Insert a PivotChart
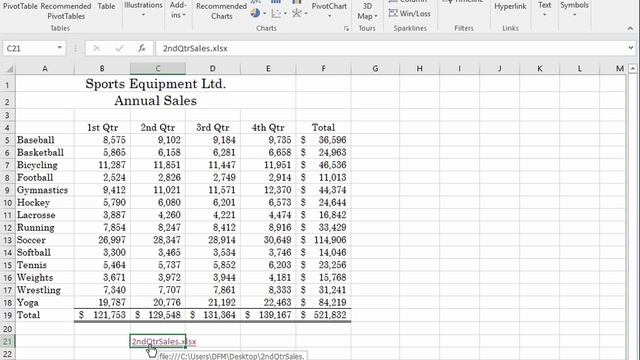Image resolution: width=640 pixels, height=360 pixels. tap(329, 6)
